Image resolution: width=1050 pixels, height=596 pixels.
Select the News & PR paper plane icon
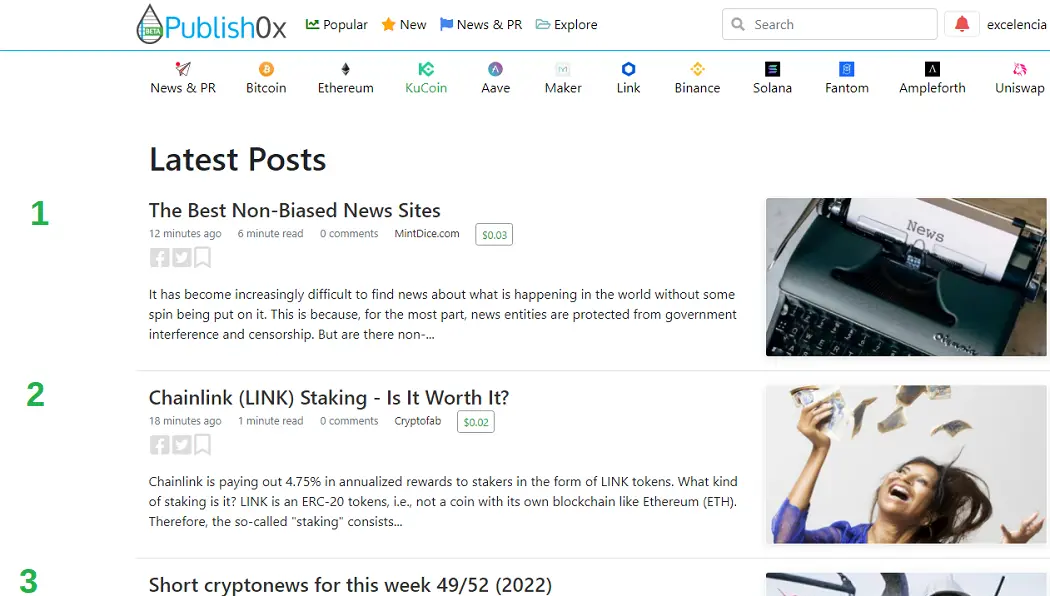pos(183,69)
